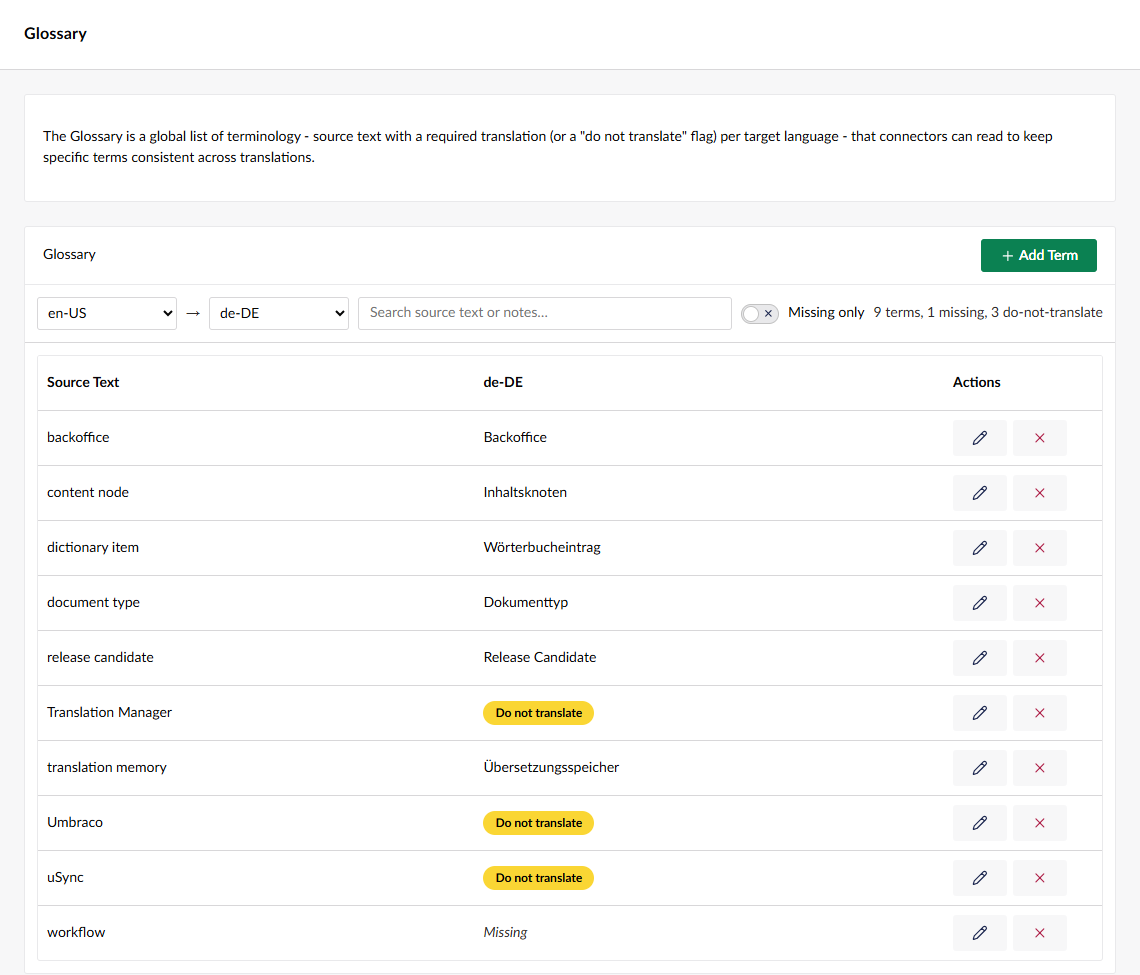Edit the workflow term

[979, 933]
